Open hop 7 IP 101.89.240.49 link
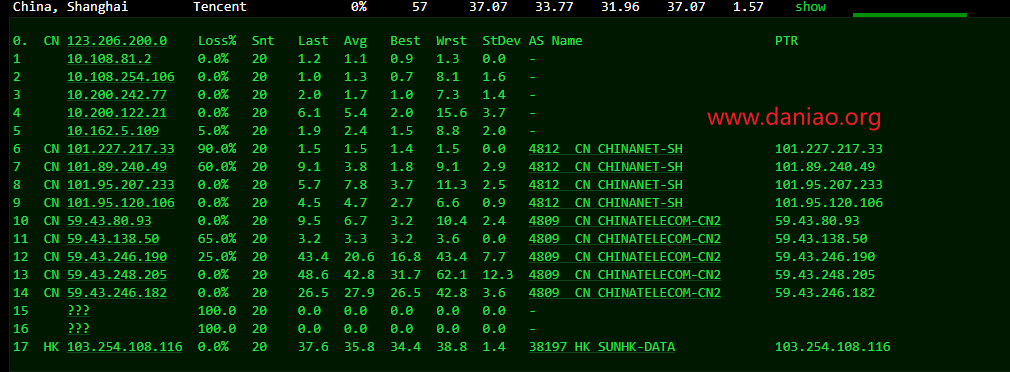Viewport: 1010px width, 372px height. 117,167
